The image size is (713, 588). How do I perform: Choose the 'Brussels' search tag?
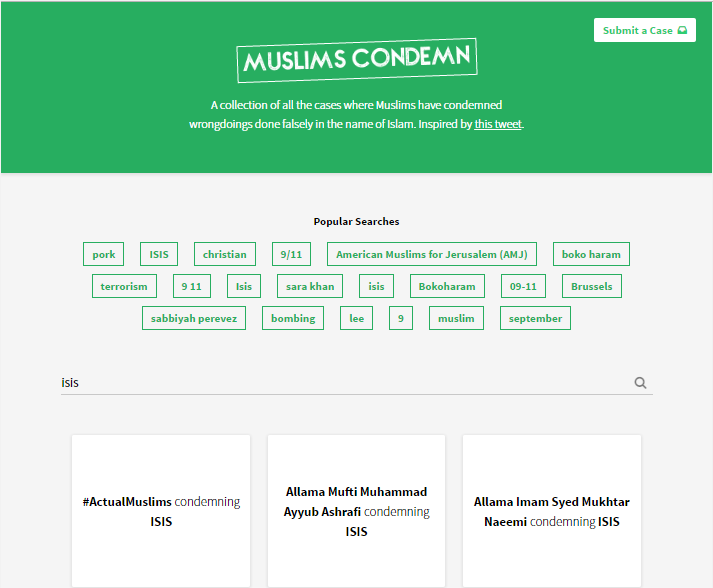[x=592, y=286]
